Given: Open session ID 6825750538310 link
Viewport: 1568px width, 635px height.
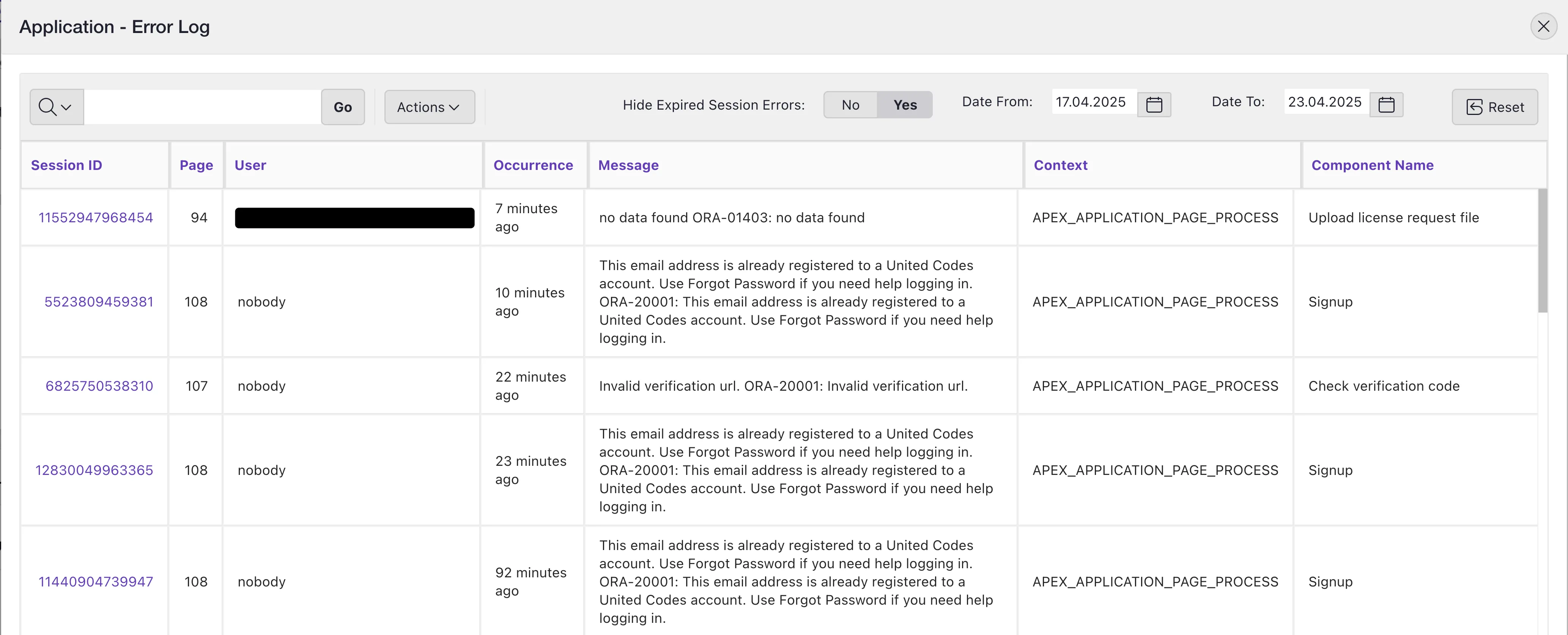Looking at the screenshot, I should pos(99,386).
